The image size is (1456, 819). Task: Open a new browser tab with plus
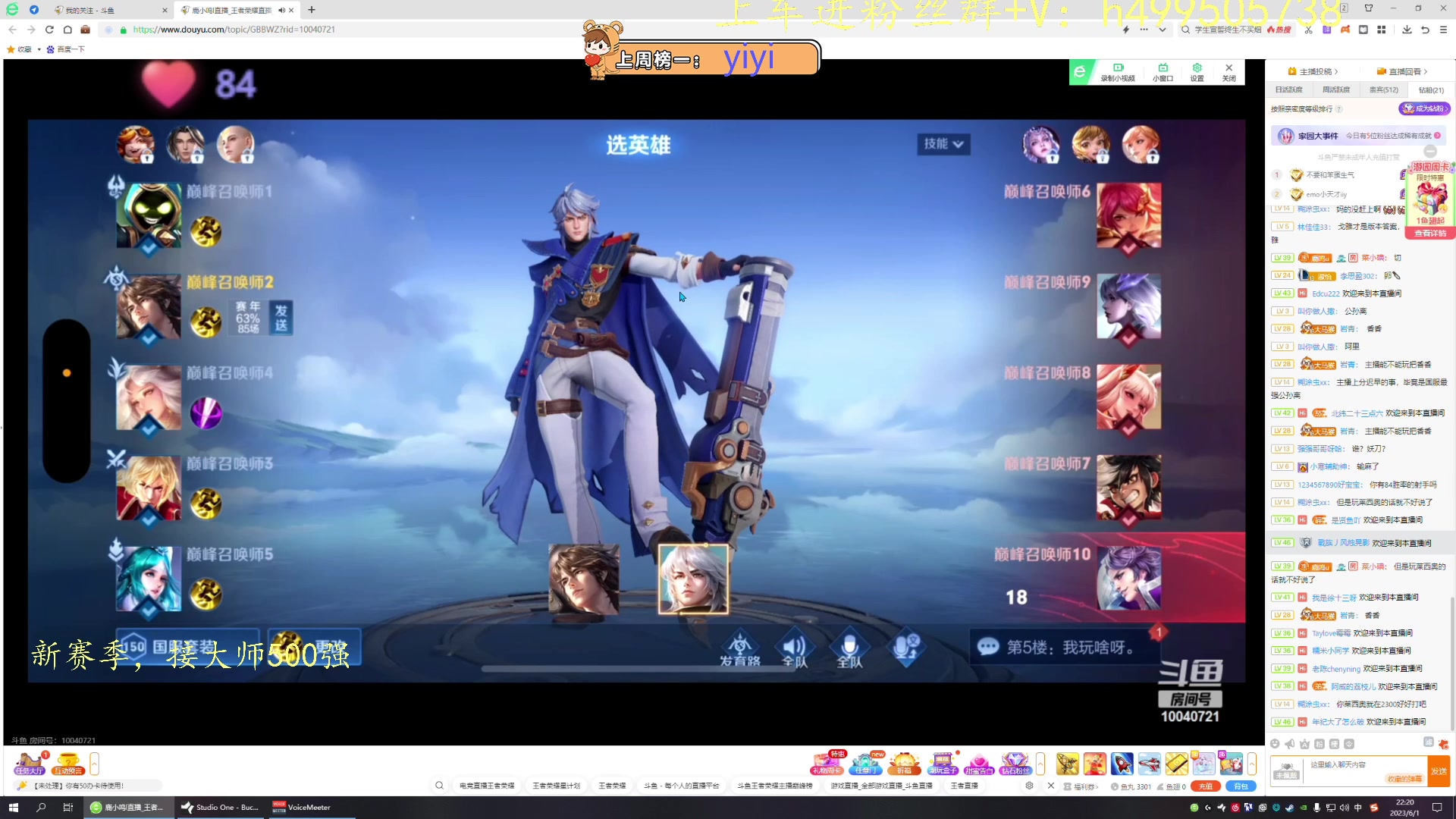[312, 10]
